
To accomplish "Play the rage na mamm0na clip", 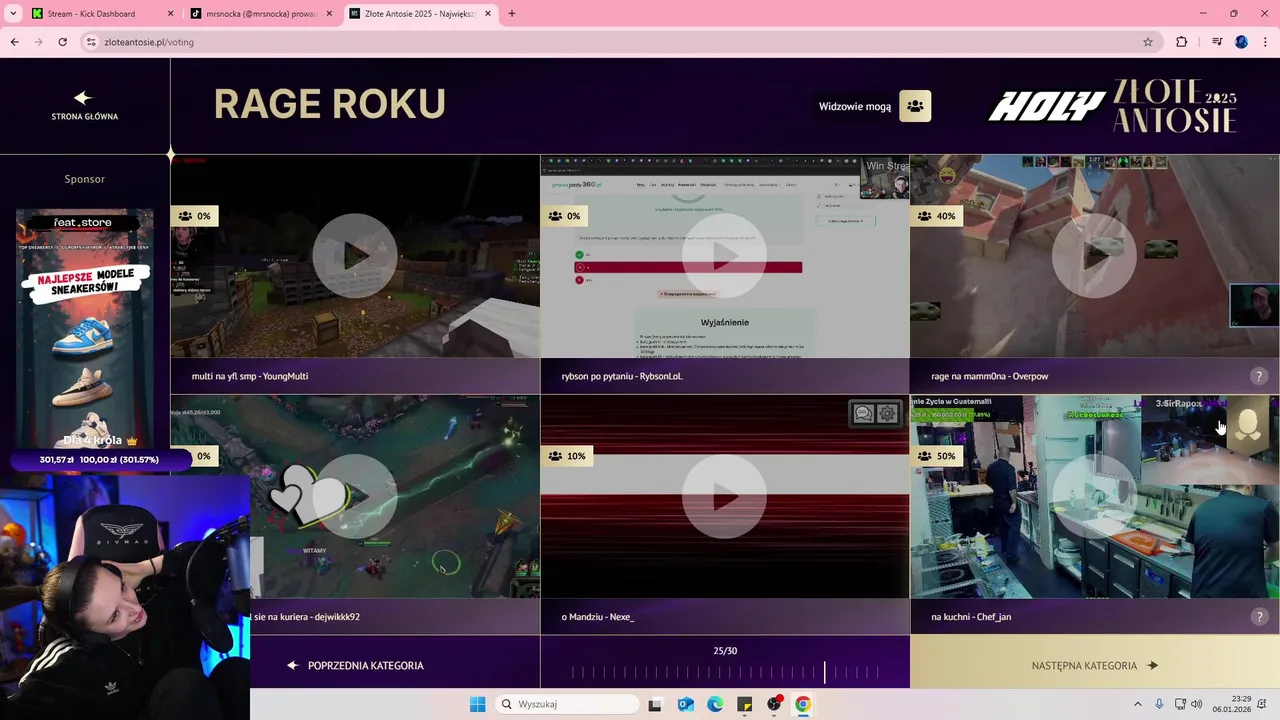I will coord(1094,256).
